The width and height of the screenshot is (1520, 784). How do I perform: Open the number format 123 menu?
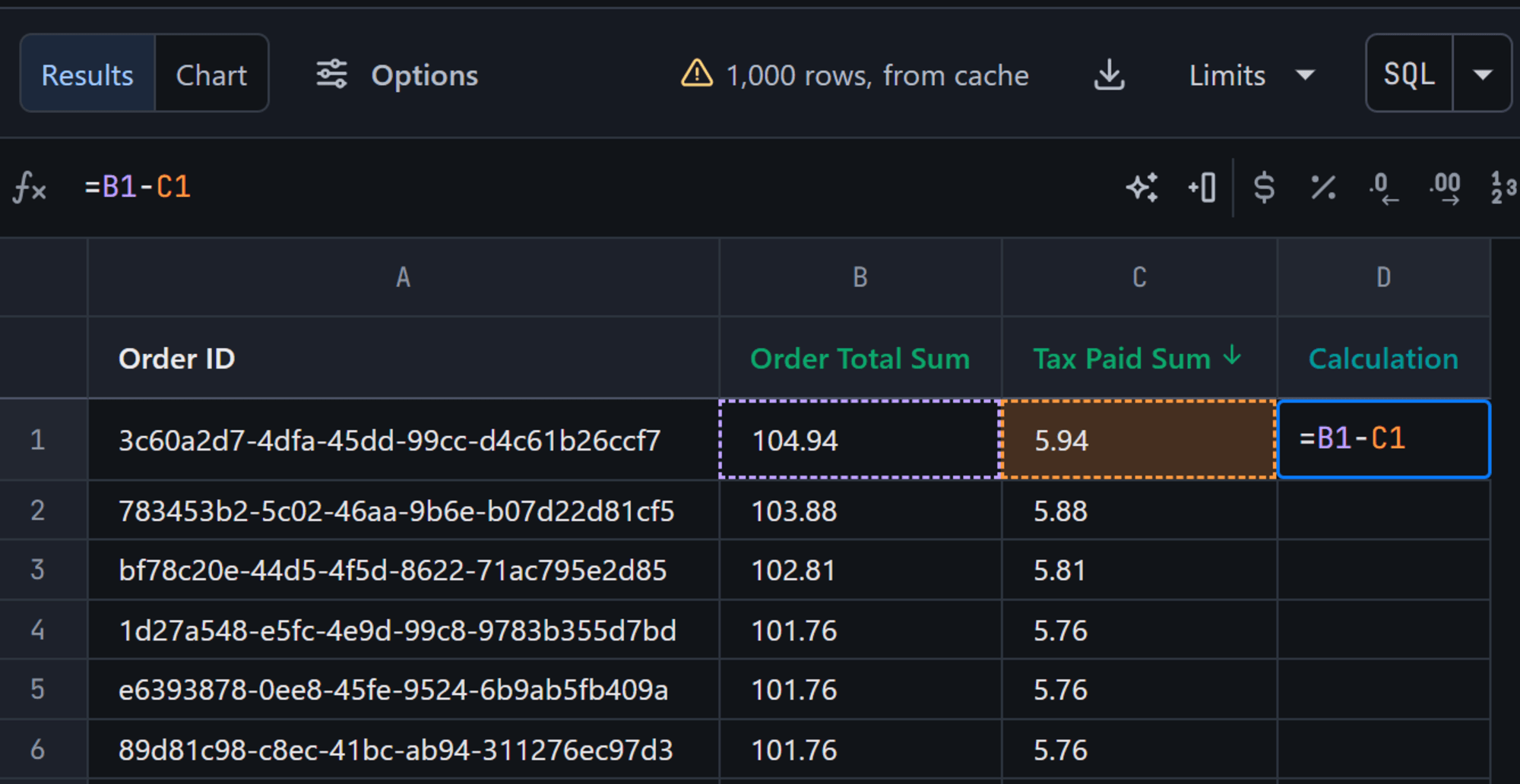(1503, 187)
